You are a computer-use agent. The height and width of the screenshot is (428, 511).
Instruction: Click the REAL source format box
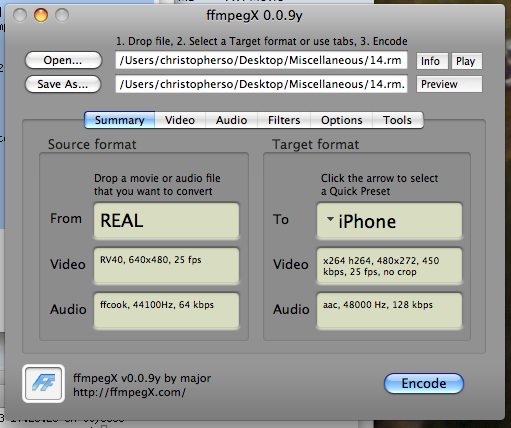pos(166,220)
